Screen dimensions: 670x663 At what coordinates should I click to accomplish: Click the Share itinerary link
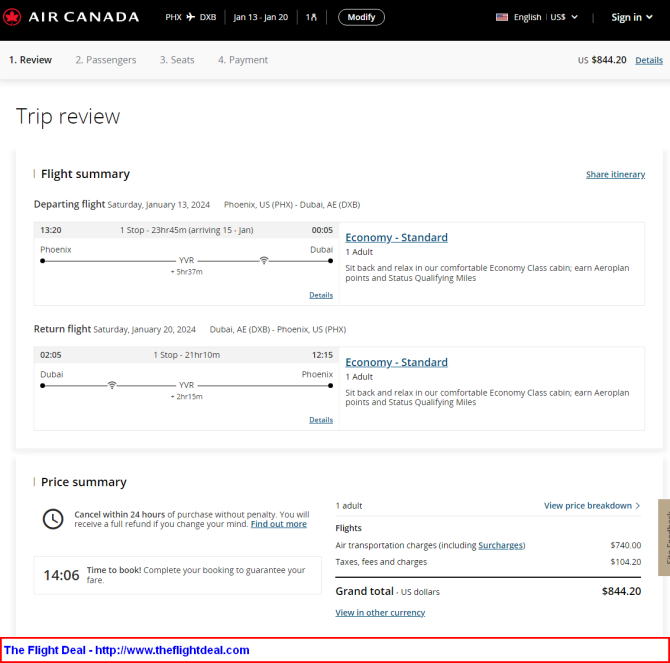[x=615, y=174]
